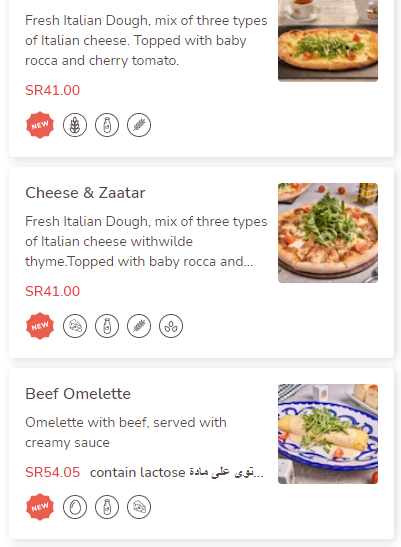This screenshot has width=401, height=547.
Task: Click the egg allergen icon under Beef Omelette
Action: click(75, 507)
